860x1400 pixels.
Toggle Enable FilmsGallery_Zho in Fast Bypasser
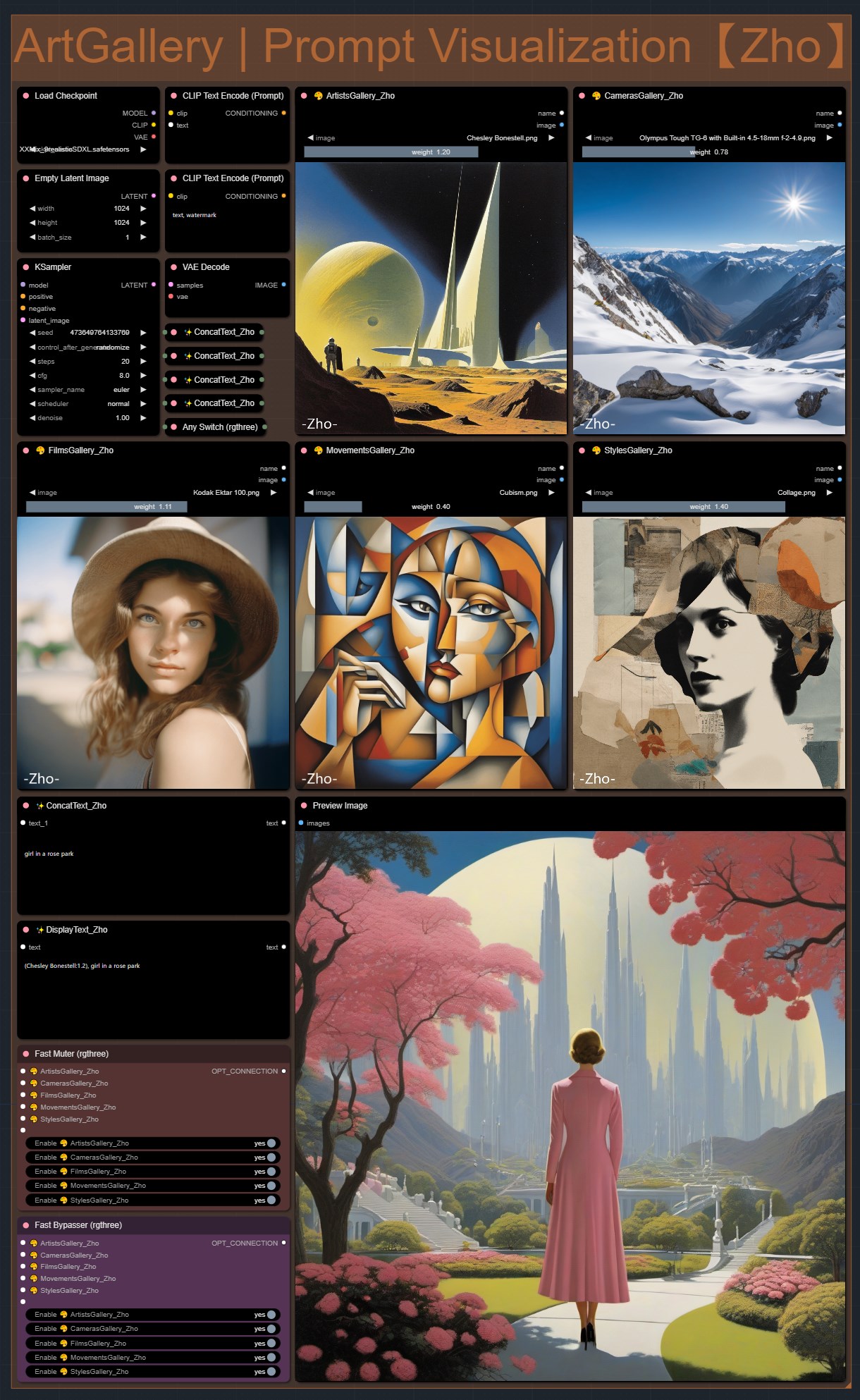(x=153, y=1344)
